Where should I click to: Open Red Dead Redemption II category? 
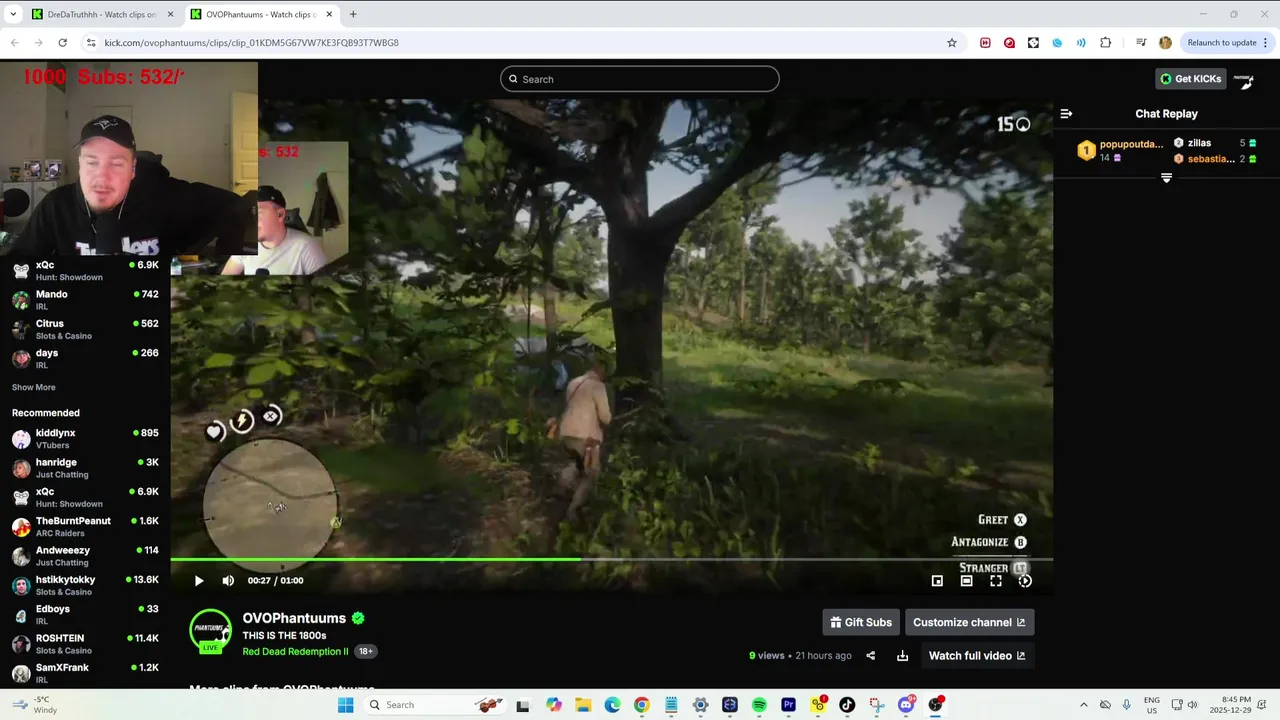coord(295,652)
